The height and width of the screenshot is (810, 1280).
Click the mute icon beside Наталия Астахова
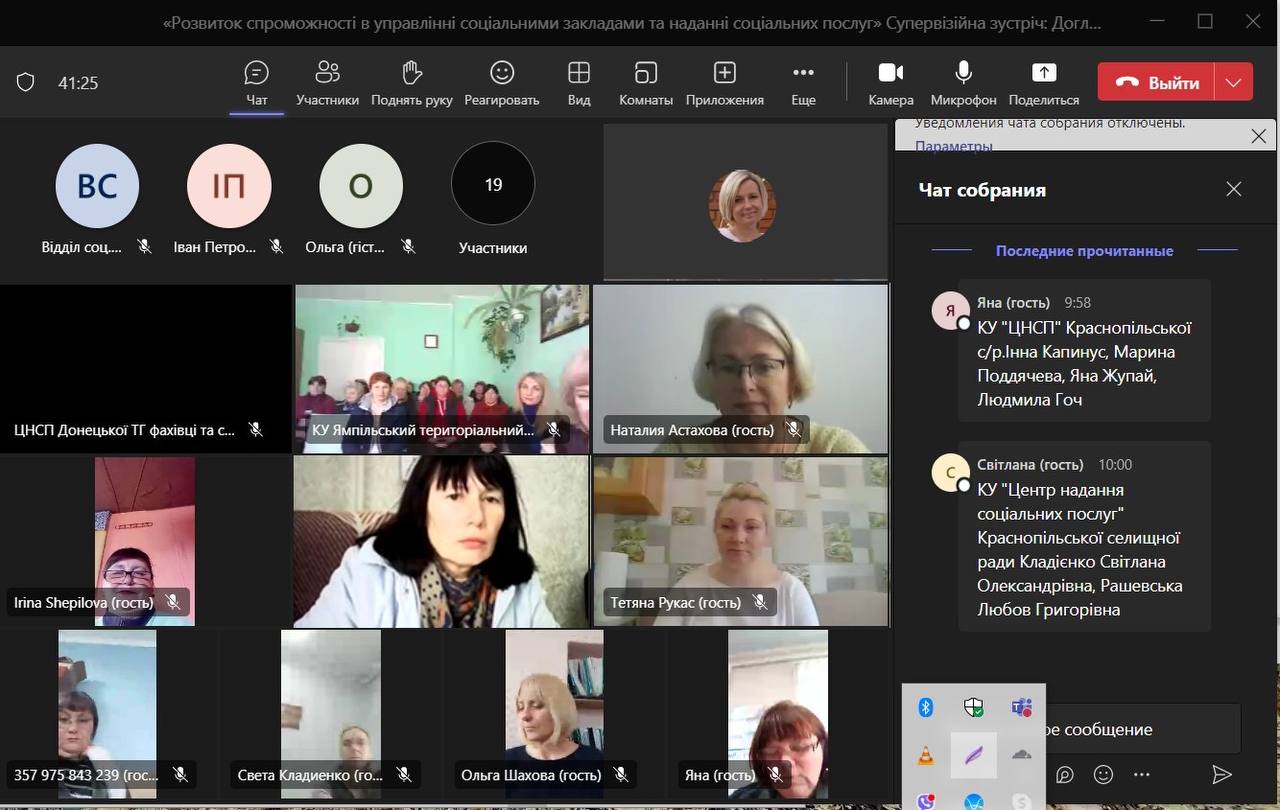793,430
